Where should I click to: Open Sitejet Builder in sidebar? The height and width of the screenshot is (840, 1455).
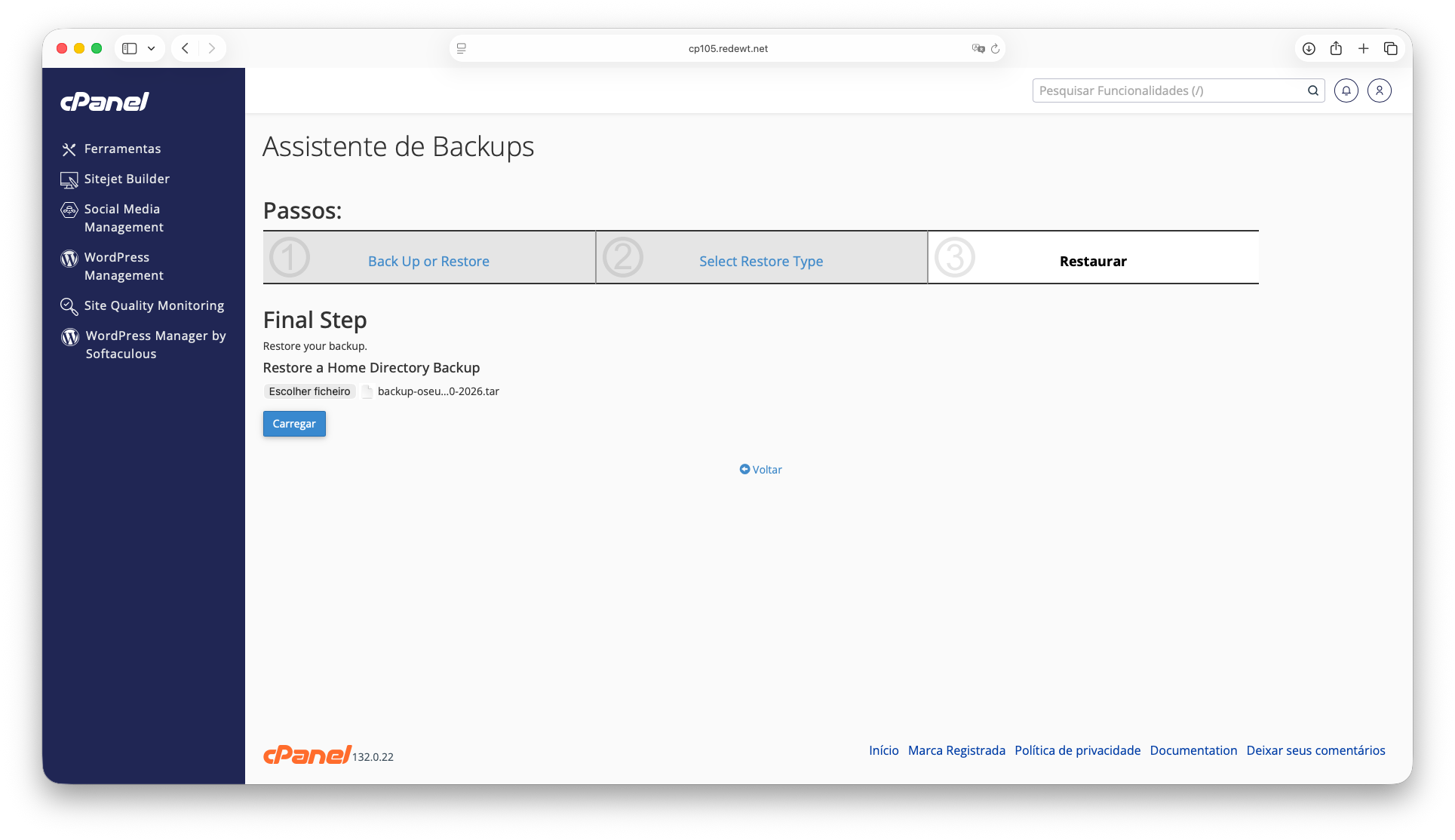(x=127, y=179)
